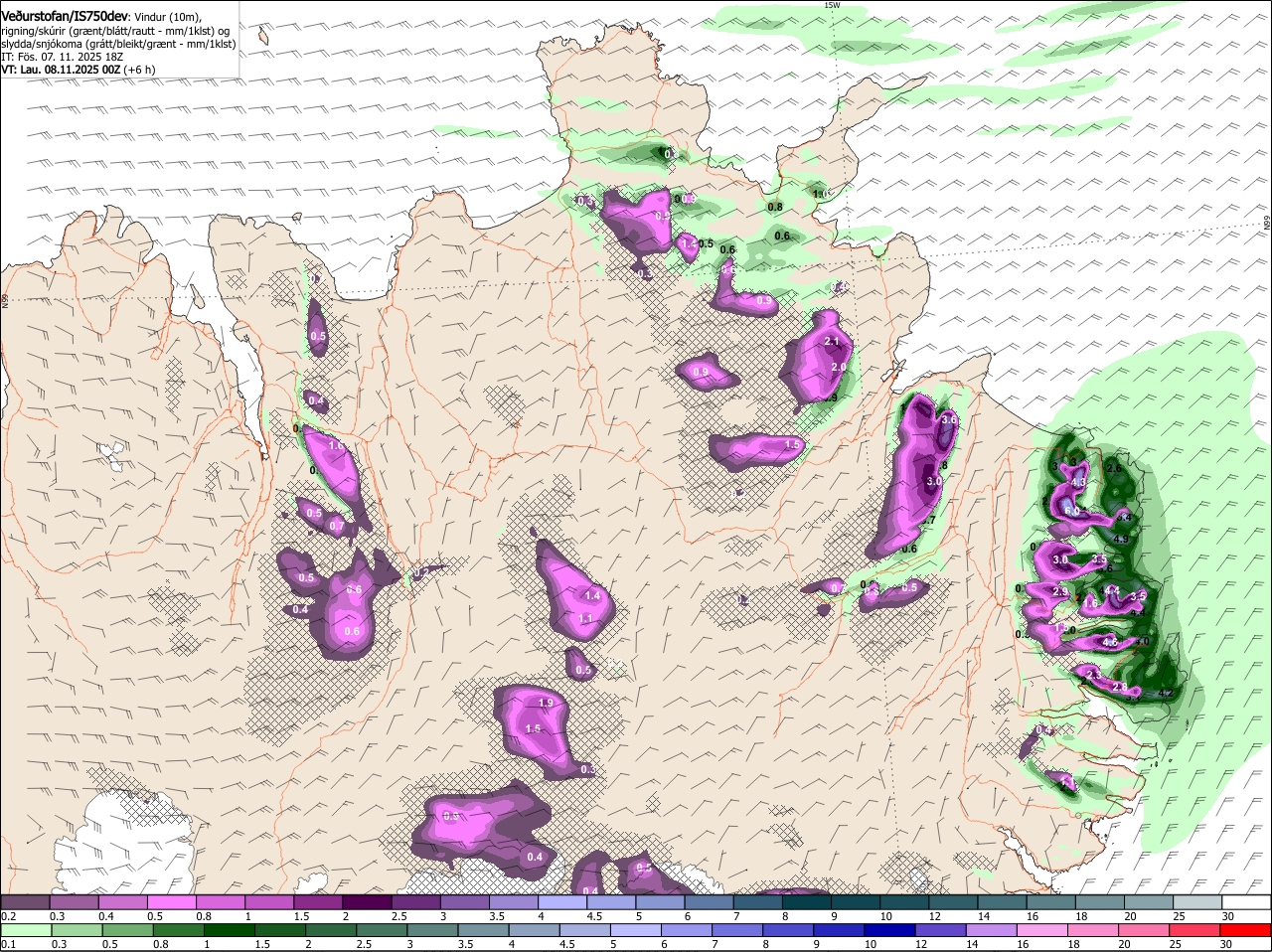Click the legend label 0.2 on the upper scale

8,915
